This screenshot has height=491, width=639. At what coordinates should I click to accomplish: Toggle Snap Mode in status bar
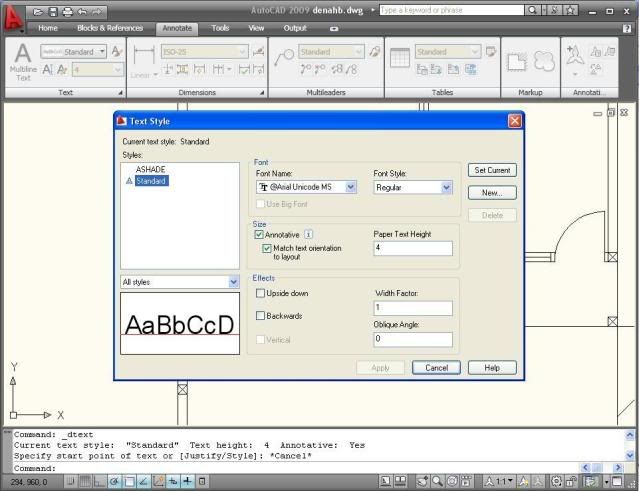[x=70, y=482]
